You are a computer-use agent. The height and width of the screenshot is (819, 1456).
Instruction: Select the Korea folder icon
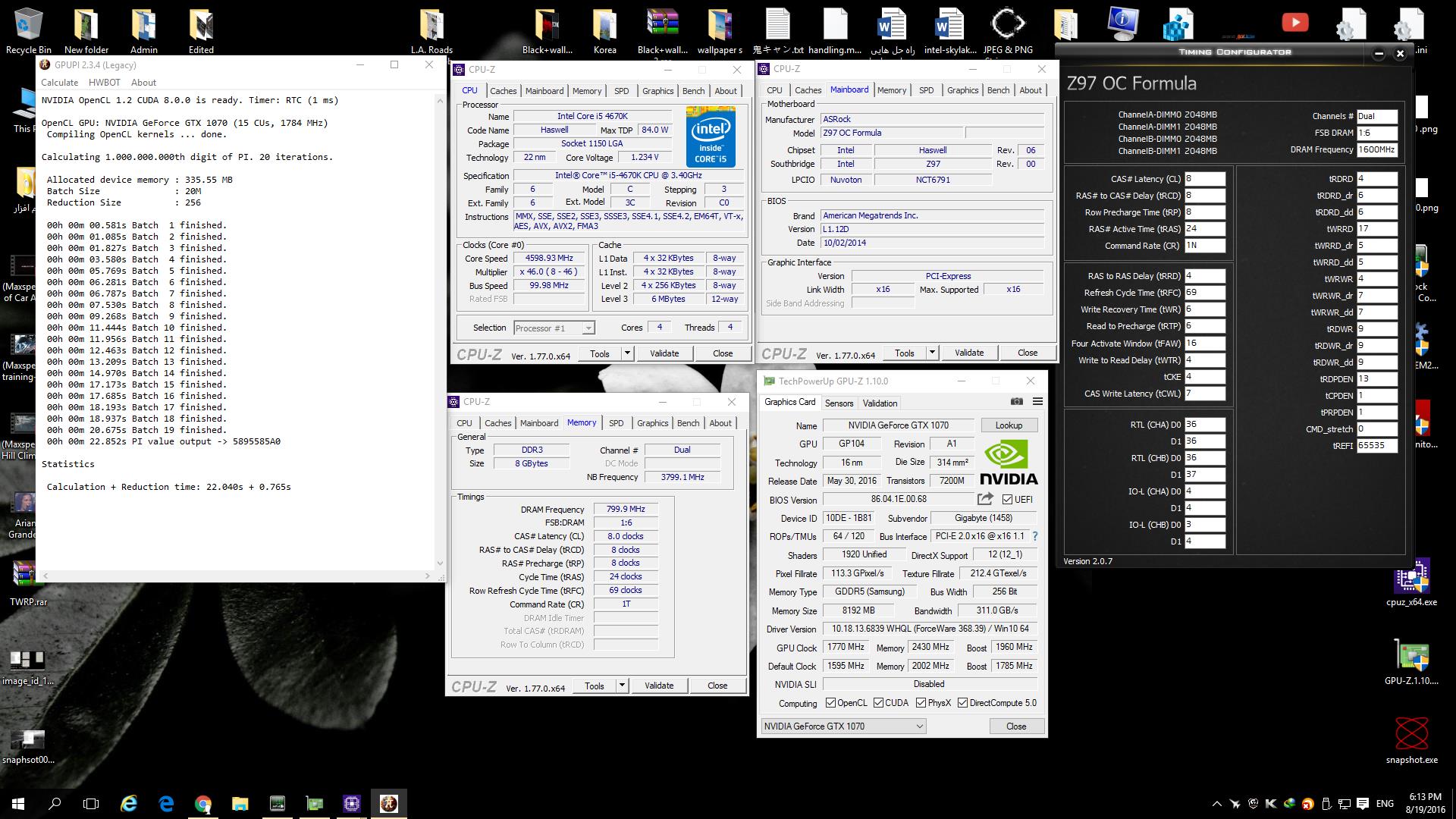[604, 31]
